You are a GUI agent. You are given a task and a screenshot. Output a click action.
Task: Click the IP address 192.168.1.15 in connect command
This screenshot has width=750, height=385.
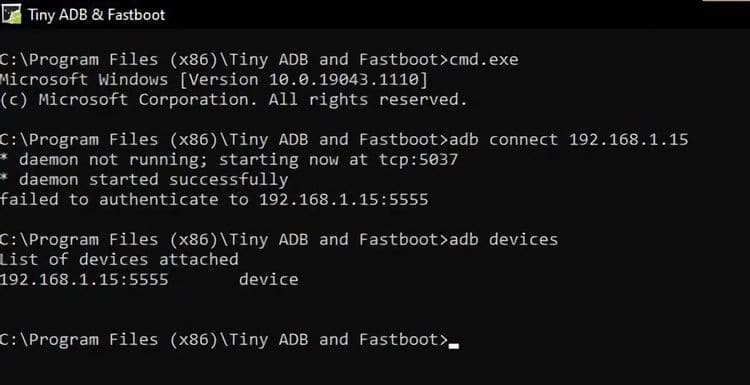628,140
